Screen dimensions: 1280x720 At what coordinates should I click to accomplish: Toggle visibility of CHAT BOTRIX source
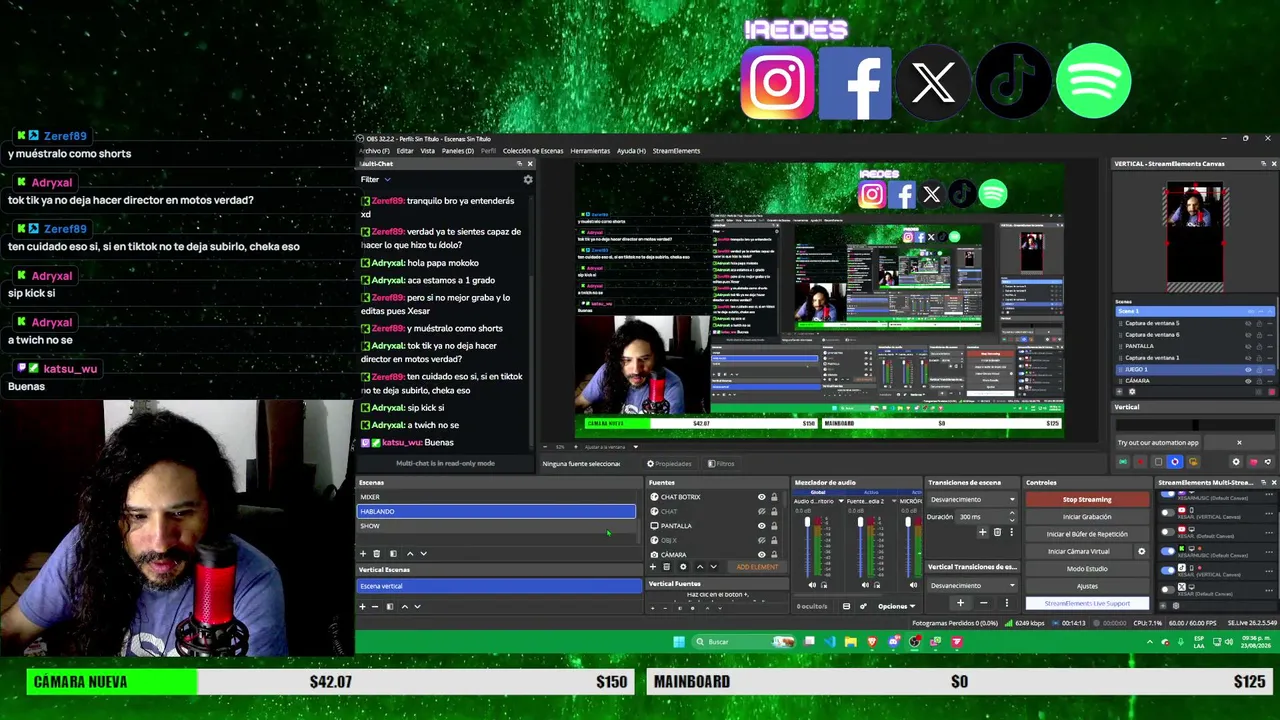tap(761, 497)
